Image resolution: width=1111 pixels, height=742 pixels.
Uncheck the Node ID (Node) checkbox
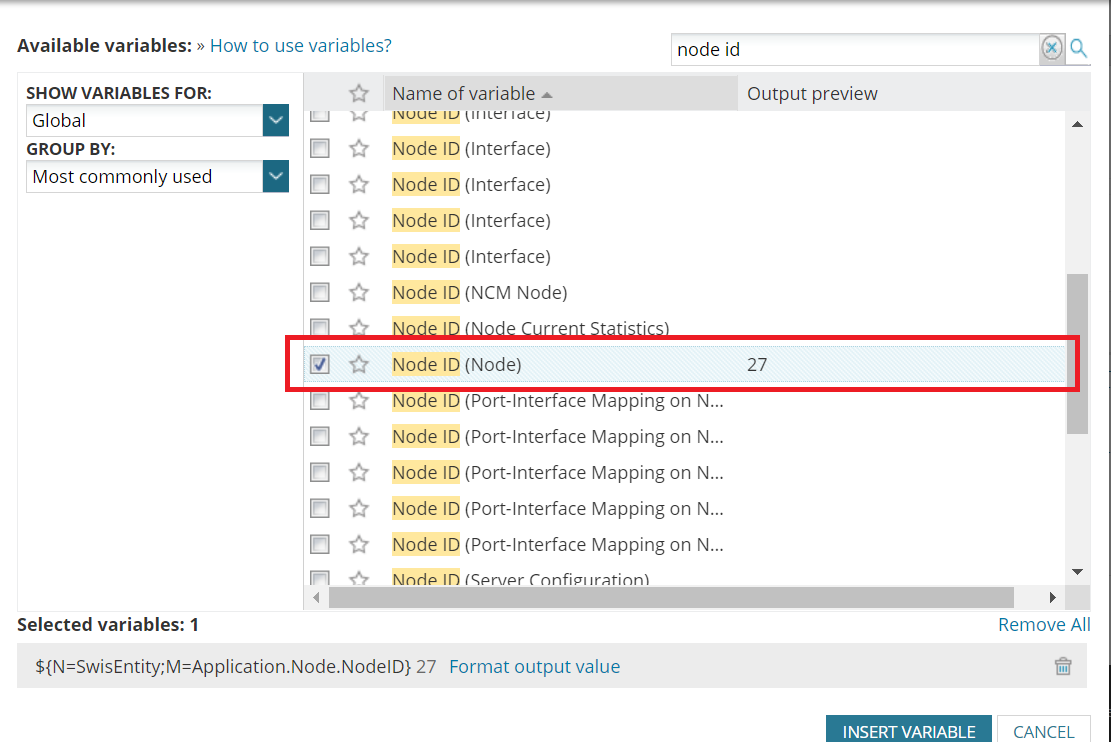[x=320, y=365]
